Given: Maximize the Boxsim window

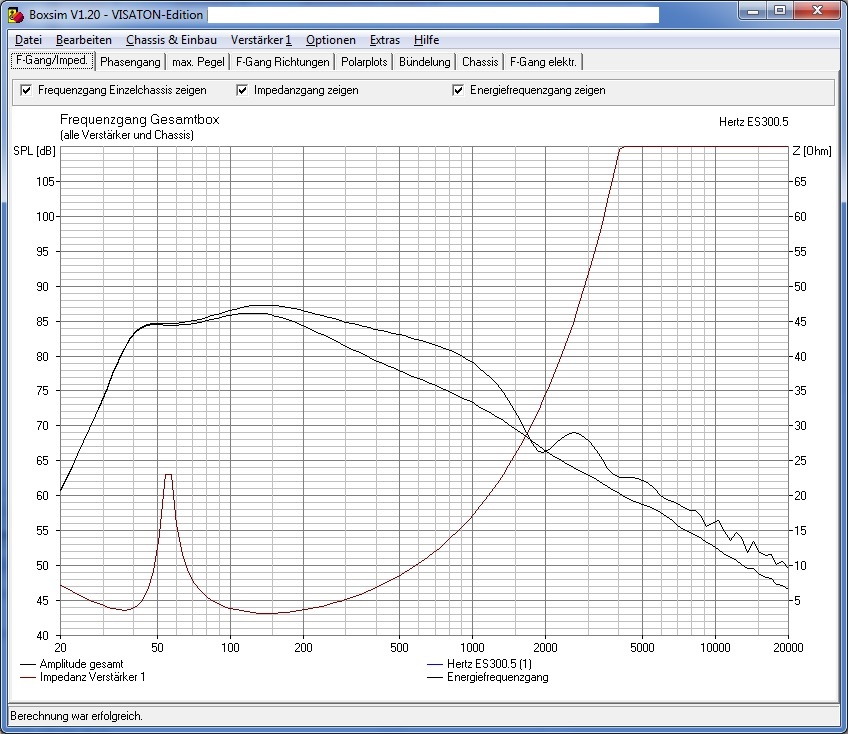Looking at the screenshot, I should point(780,11).
